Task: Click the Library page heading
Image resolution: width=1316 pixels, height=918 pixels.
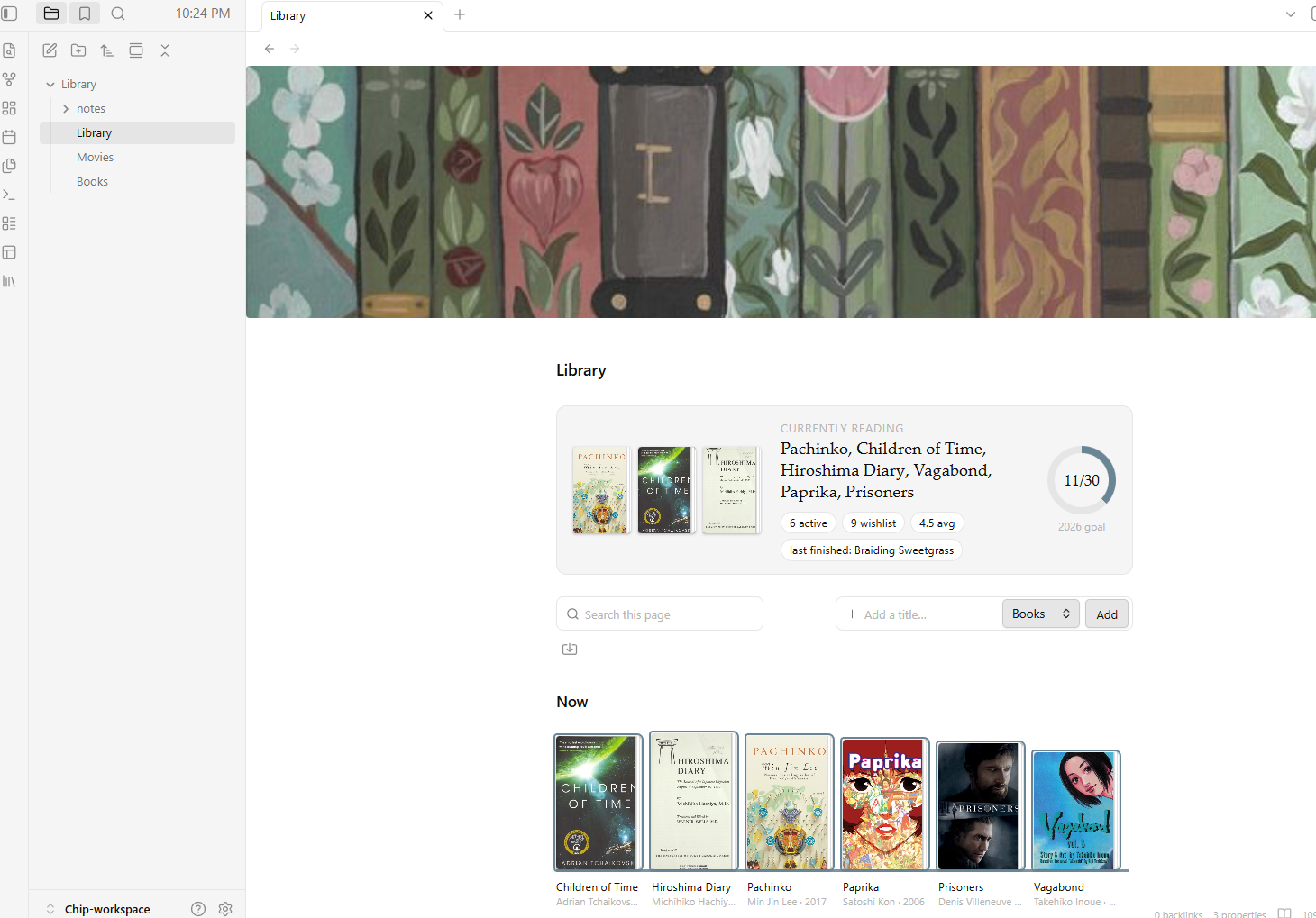Action: [x=581, y=370]
